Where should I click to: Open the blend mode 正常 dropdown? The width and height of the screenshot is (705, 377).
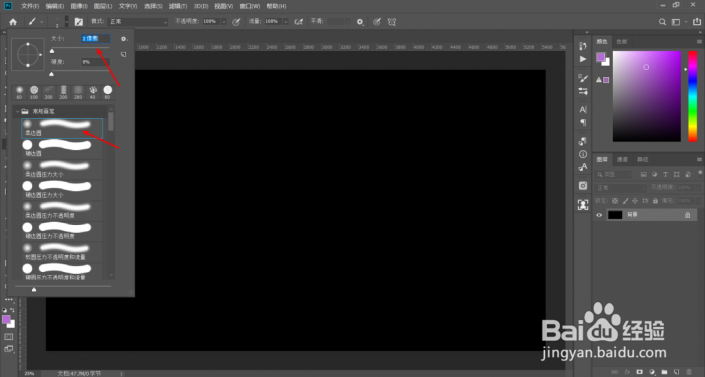point(138,22)
